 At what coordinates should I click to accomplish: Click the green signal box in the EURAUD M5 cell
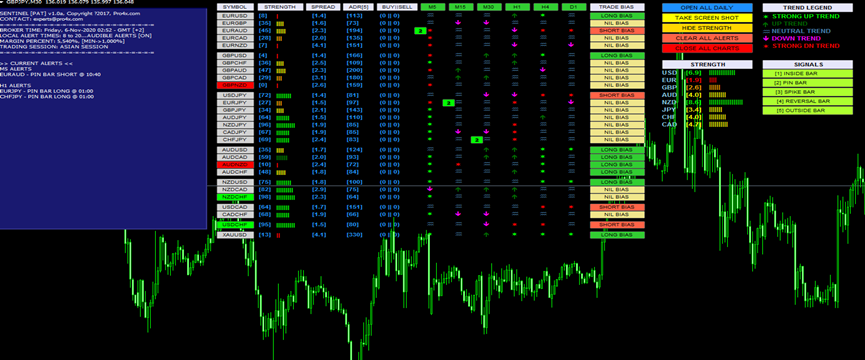click(x=420, y=31)
